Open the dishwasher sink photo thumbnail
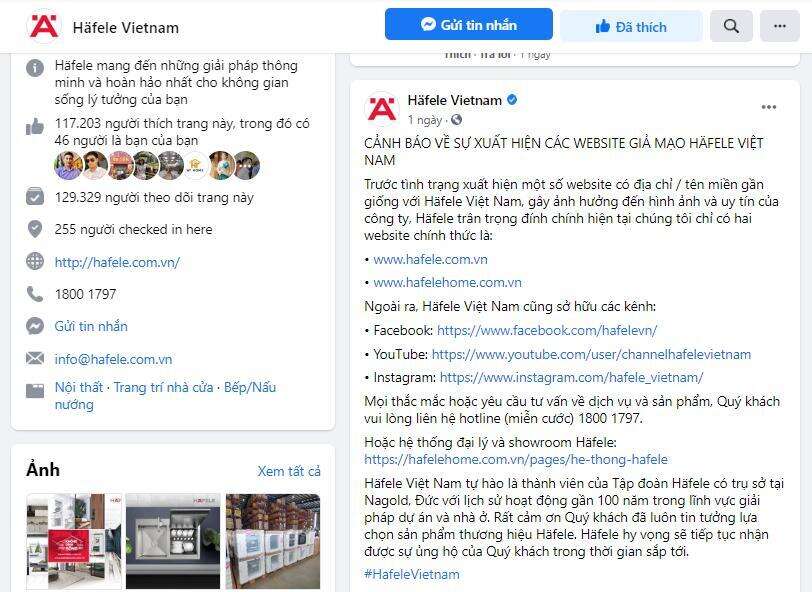Image resolution: width=812 pixels, height=592 pixels. pyautogui.click(x=173, y=541)
